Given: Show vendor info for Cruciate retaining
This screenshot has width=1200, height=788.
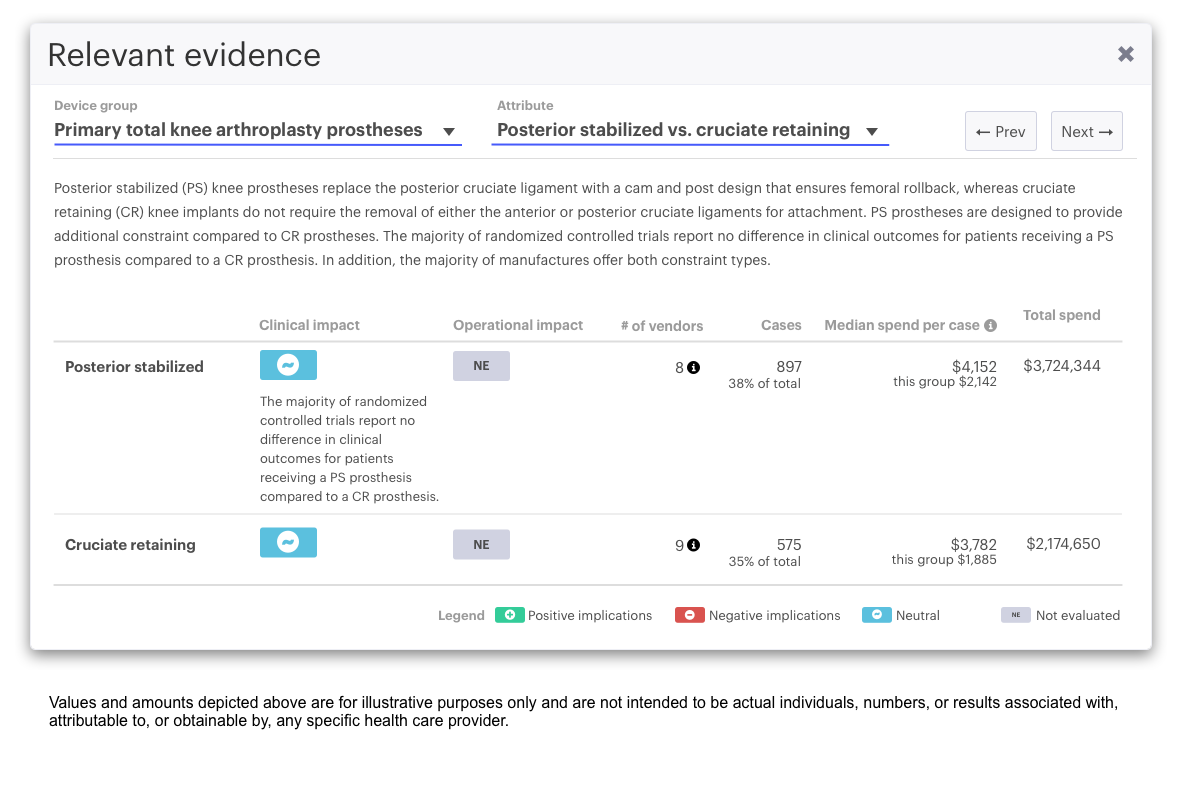Looking at the screenshot, I should coord(694,545).
